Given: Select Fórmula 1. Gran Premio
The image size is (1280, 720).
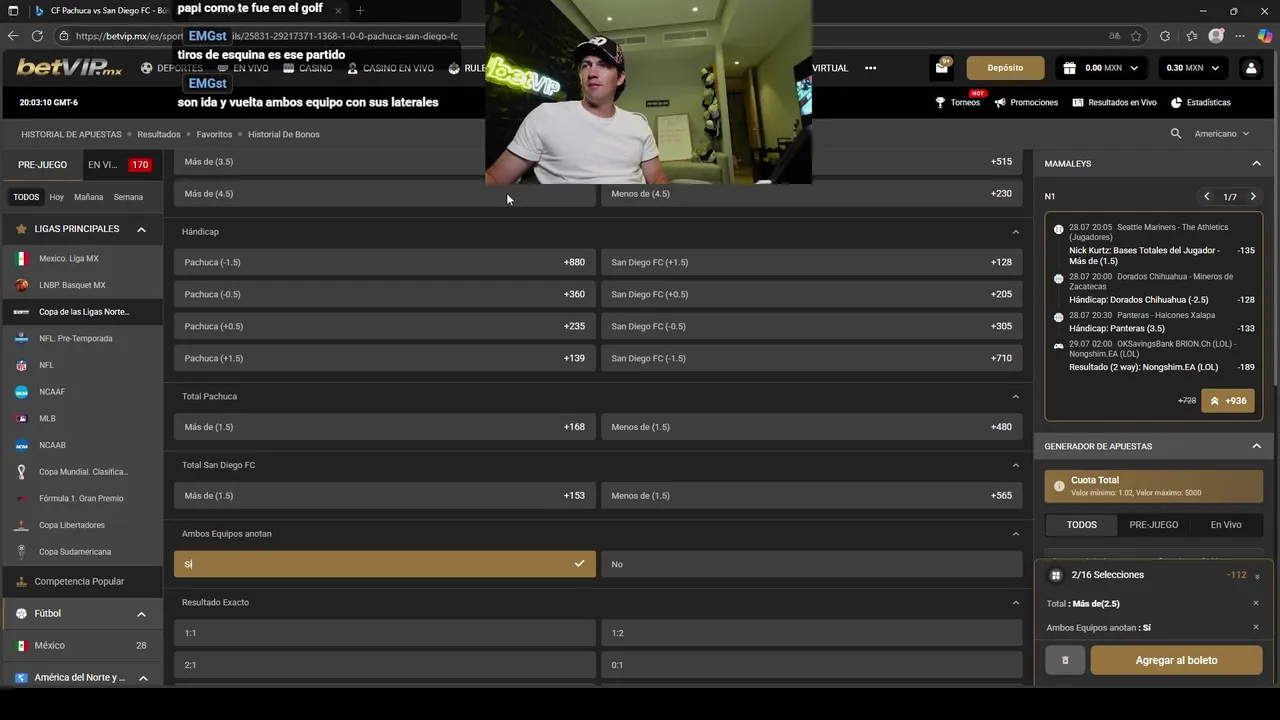Looking at the screenshot, I should [x=81, y=498].
